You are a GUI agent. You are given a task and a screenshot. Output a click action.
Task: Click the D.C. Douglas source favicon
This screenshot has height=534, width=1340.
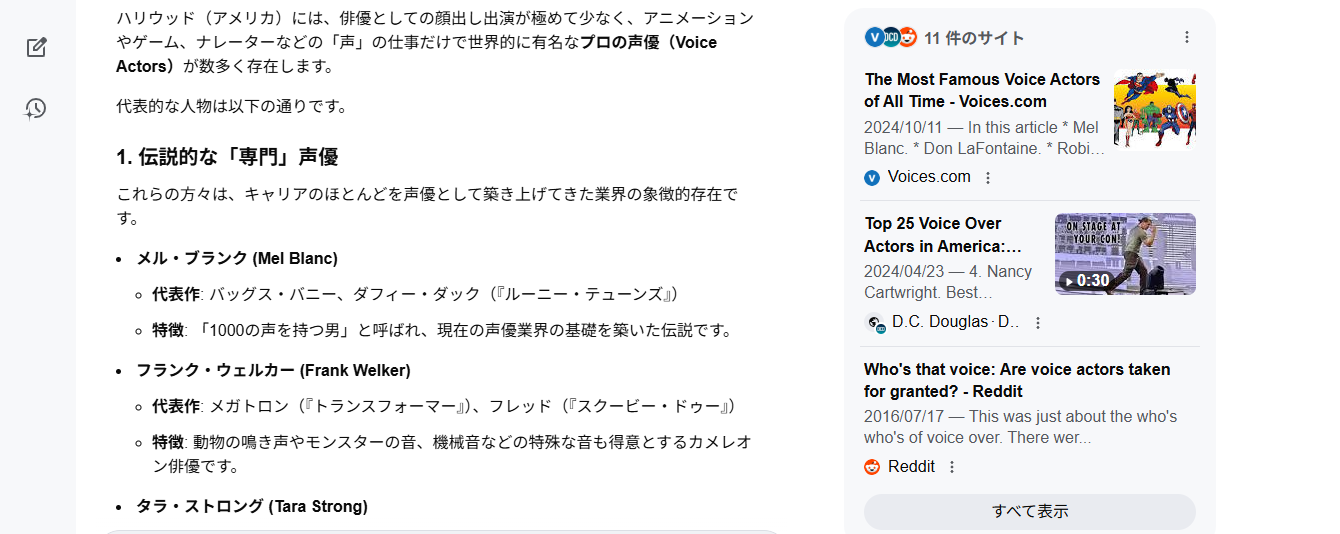[x=876, y=323]
